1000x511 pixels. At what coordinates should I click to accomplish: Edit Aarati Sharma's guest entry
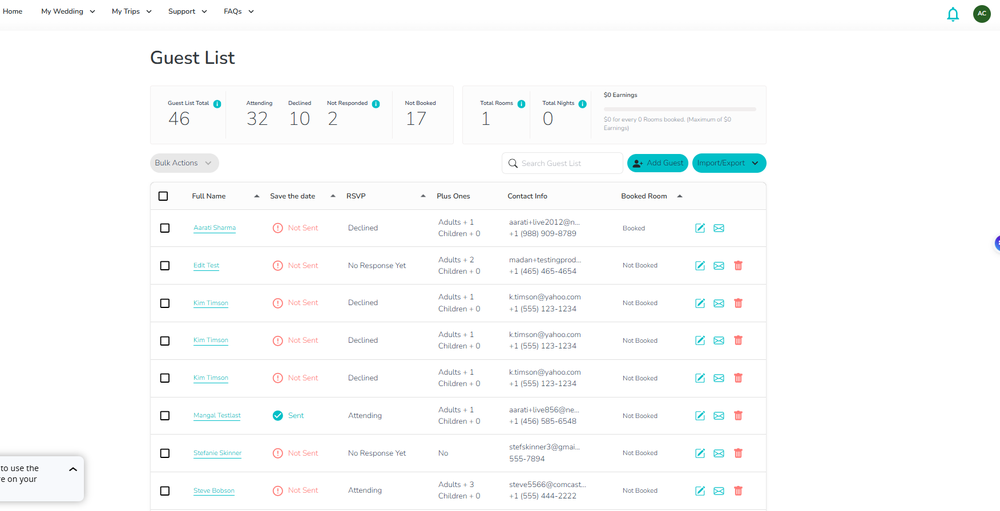point(700,228)
